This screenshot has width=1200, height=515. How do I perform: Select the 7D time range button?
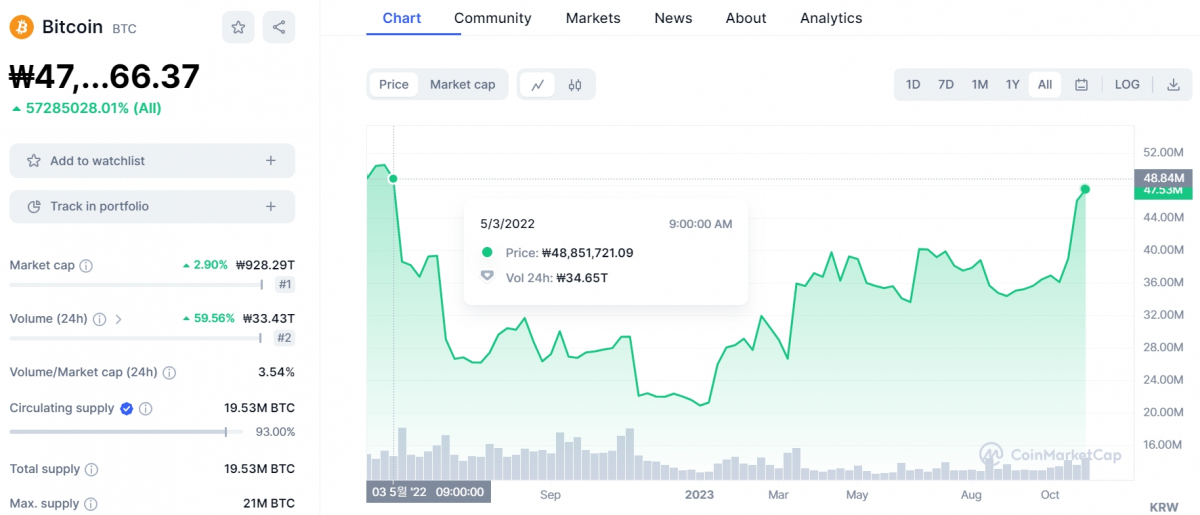pyautogui.click(x=945, y=85)
